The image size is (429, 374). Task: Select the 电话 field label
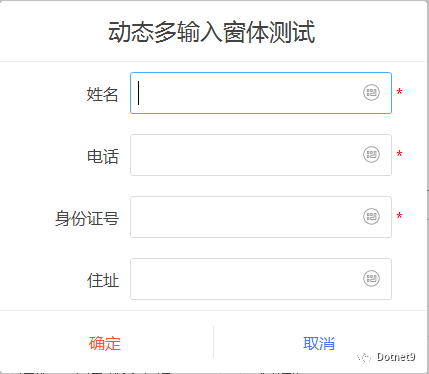(x=103, y=156)
